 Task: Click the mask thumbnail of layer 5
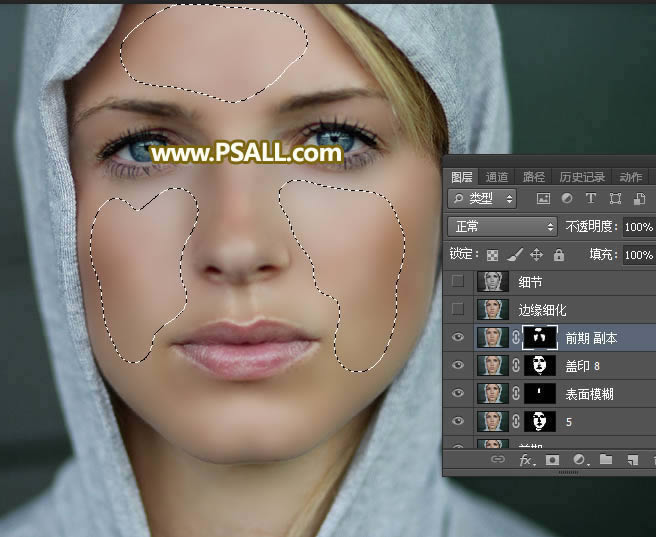[x=540, y=422]
